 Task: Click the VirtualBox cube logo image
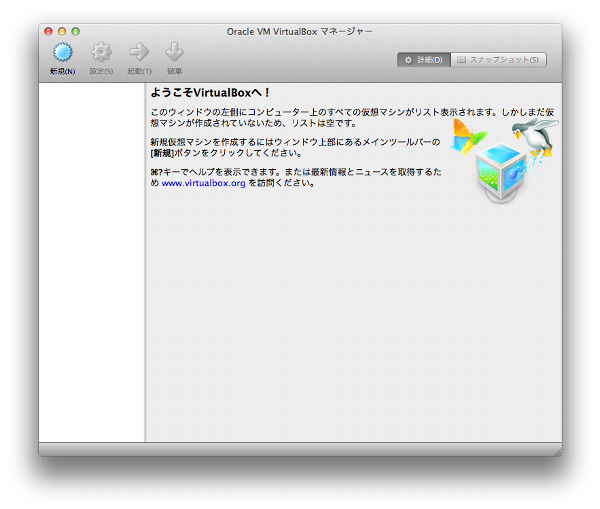(x=501, y=172)
